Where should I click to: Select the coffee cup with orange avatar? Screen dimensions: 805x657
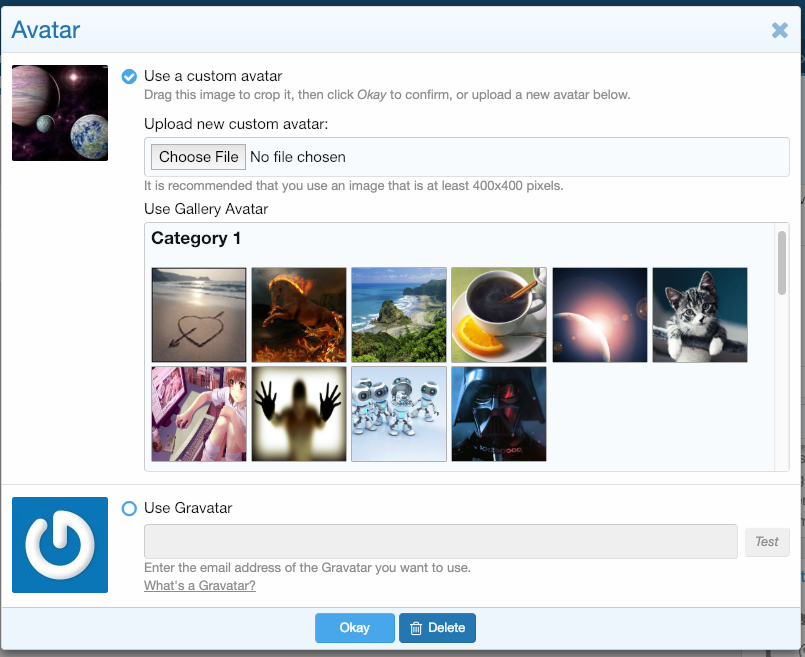click(499, 315)
